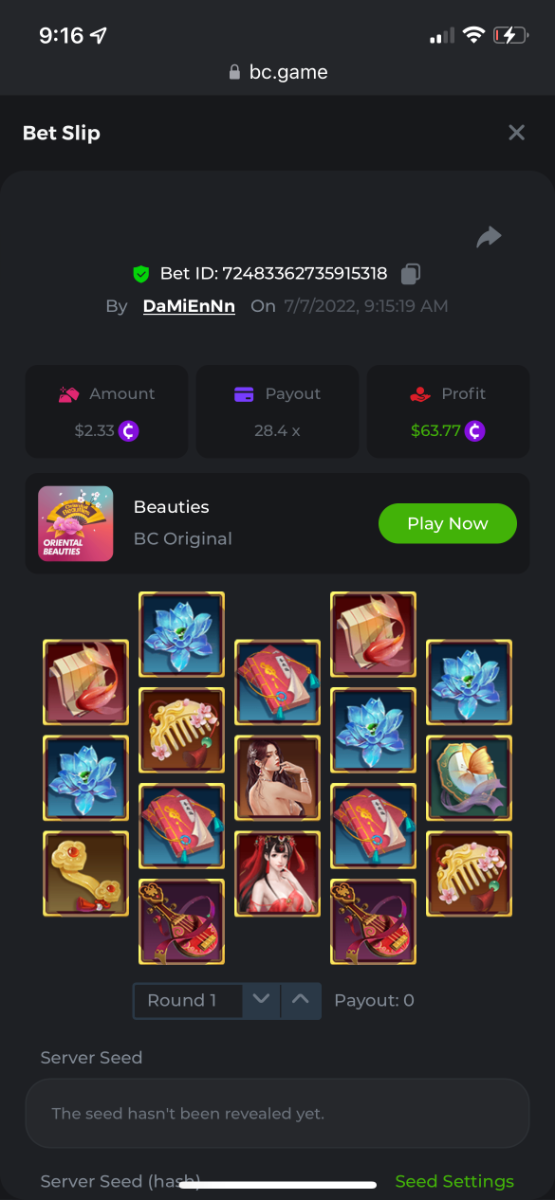Copy the Bet ID with copy icon
The image size is (555, 1200).
coord(410,273)
